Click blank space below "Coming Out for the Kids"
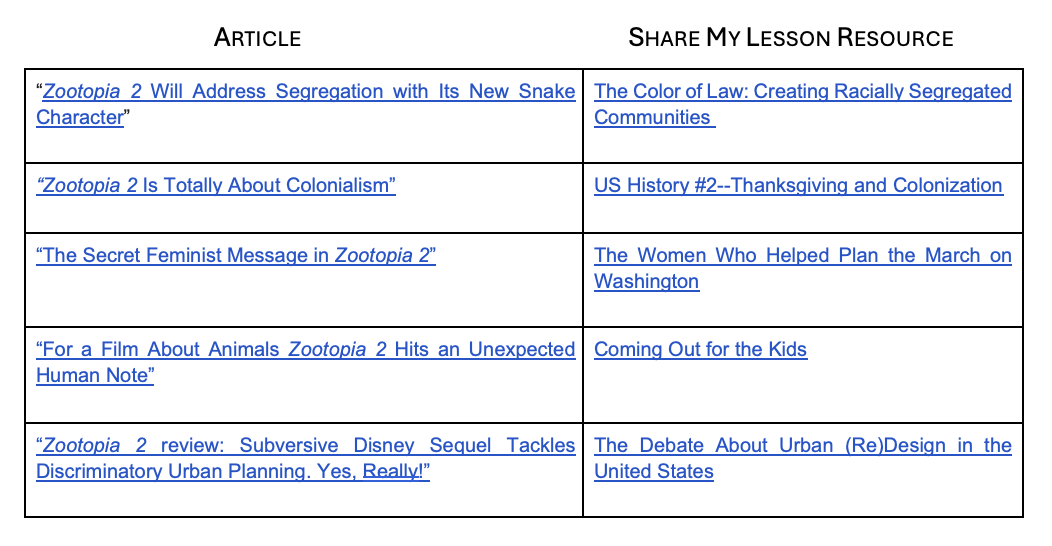The height and width of the screenshot is (546, 1052). (800, 395)
